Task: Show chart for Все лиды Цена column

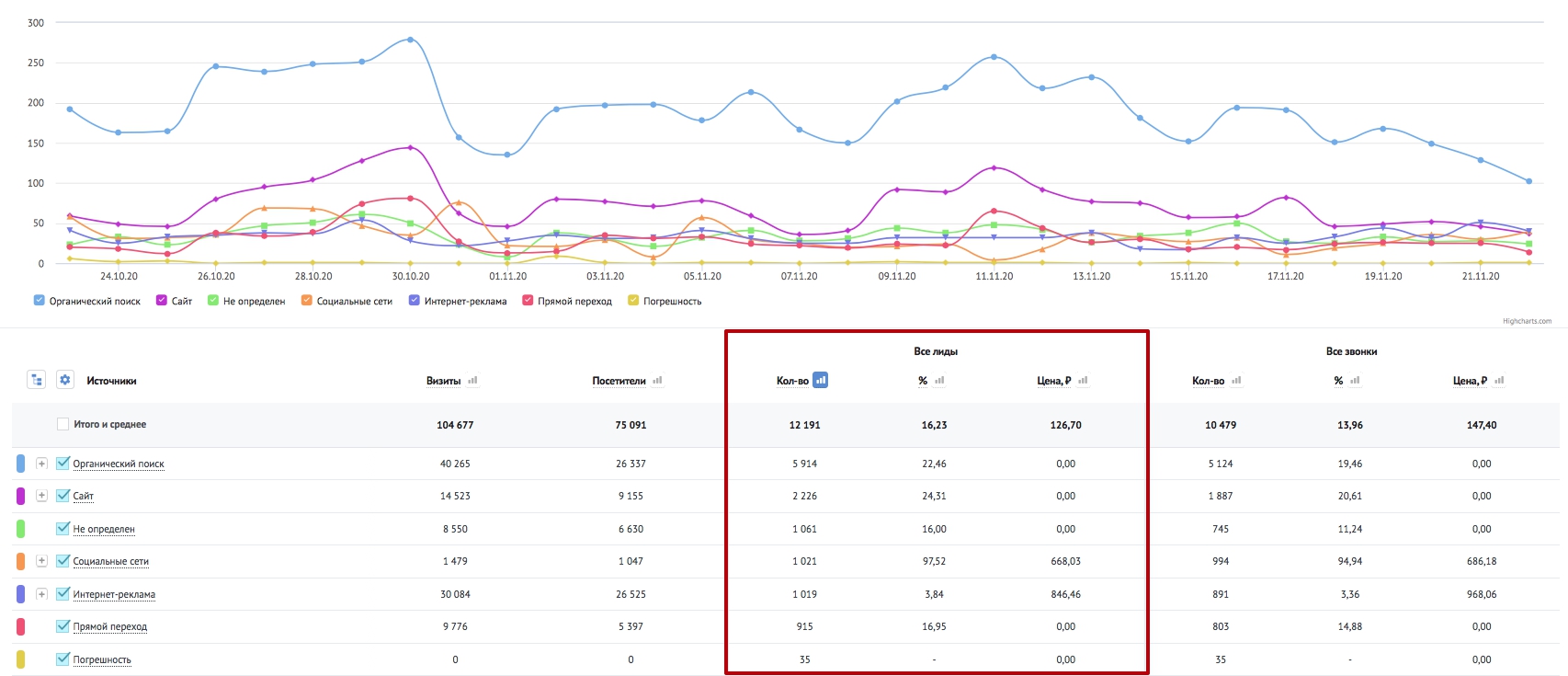Action: click(x=1083, y=380)
